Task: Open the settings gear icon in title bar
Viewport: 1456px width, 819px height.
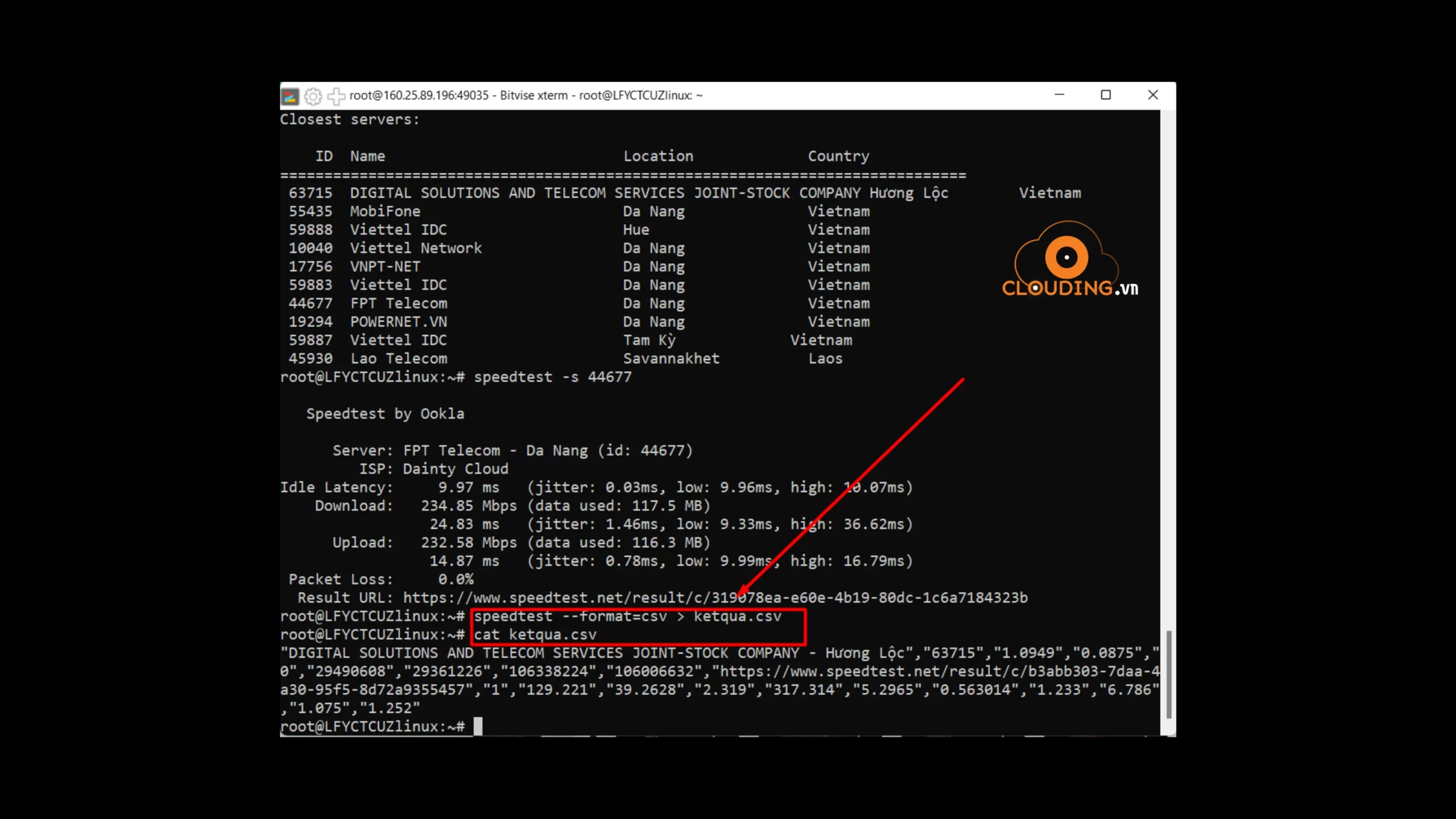Action: click(313, 96)
